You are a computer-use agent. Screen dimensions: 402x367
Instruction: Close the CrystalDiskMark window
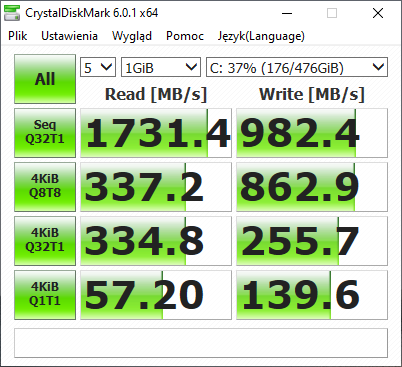point(378,13)
